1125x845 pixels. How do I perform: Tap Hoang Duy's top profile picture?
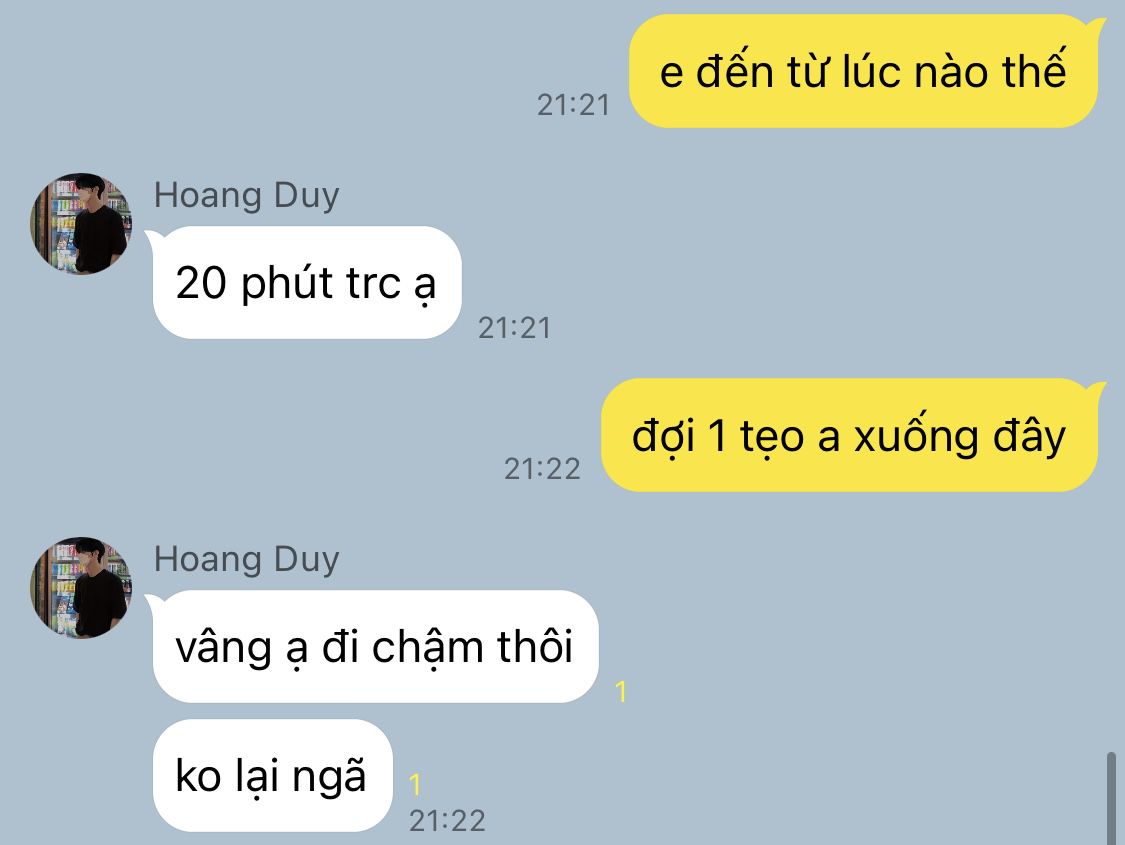pos(81,223)
